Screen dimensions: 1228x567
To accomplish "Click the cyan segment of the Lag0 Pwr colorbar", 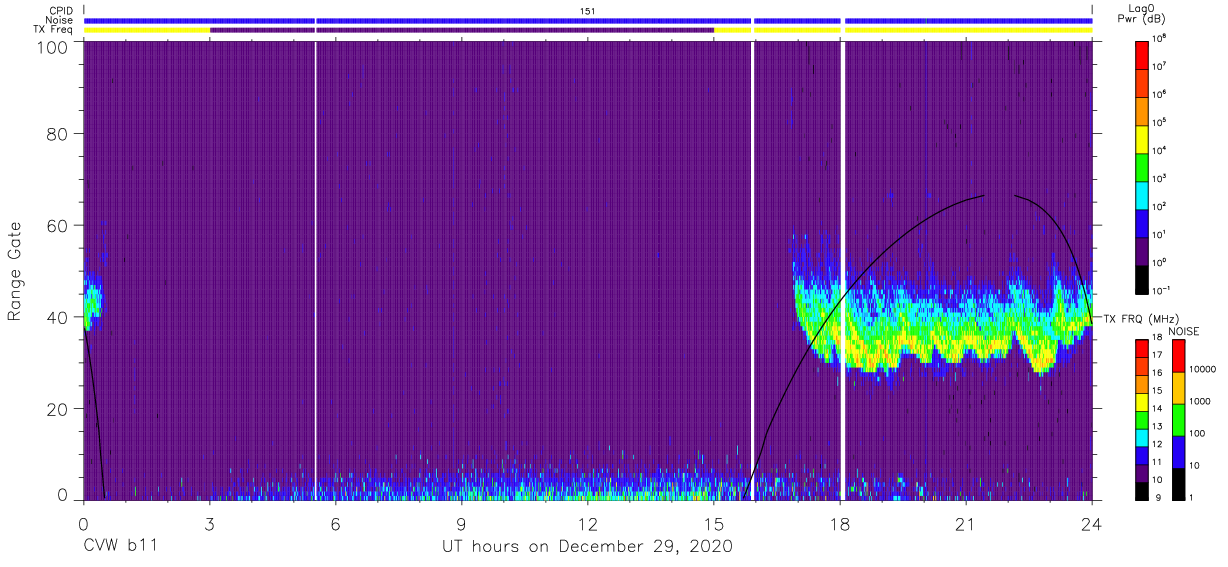I will click(x=1141, y=193).
